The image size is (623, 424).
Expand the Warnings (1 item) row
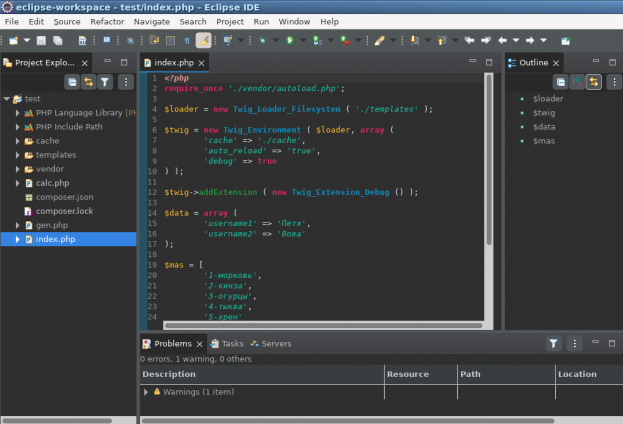[146, 392]
